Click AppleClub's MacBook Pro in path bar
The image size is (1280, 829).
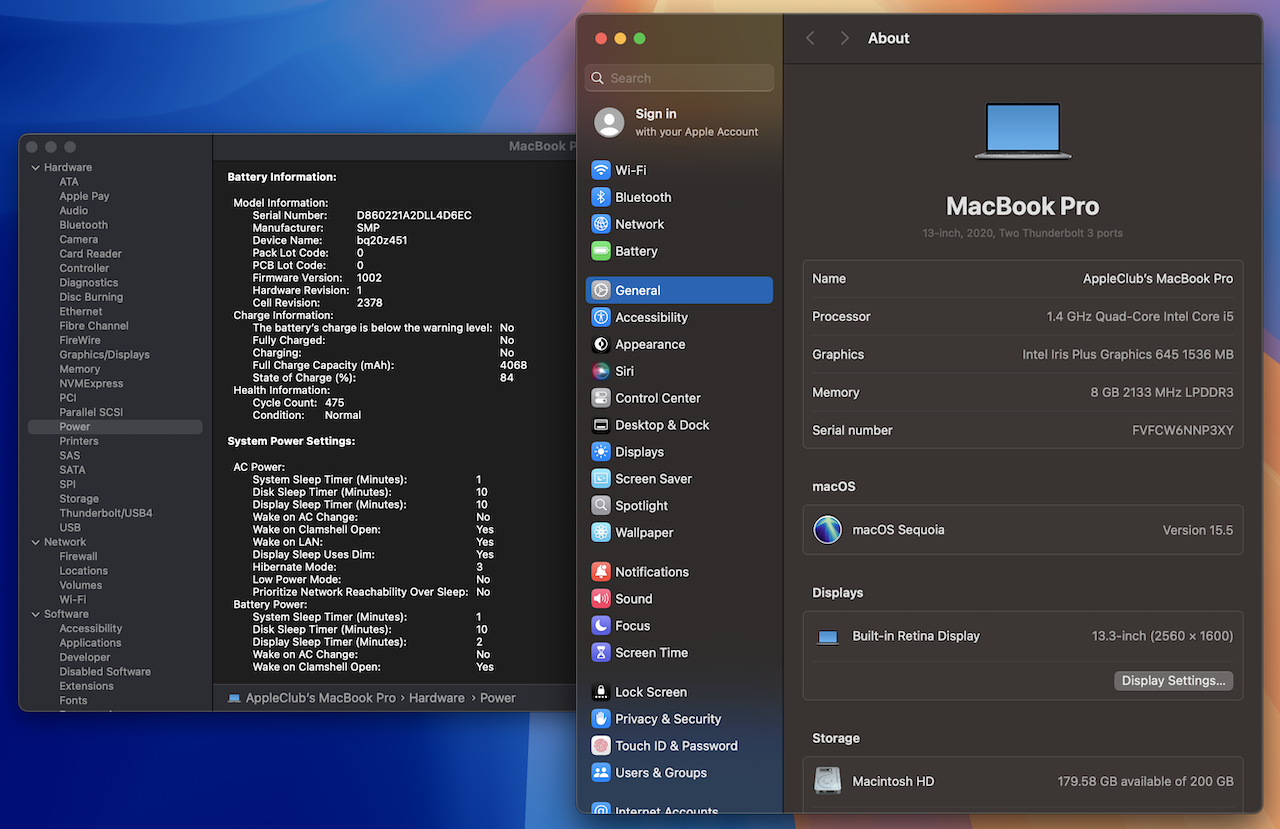click(321, 698)
